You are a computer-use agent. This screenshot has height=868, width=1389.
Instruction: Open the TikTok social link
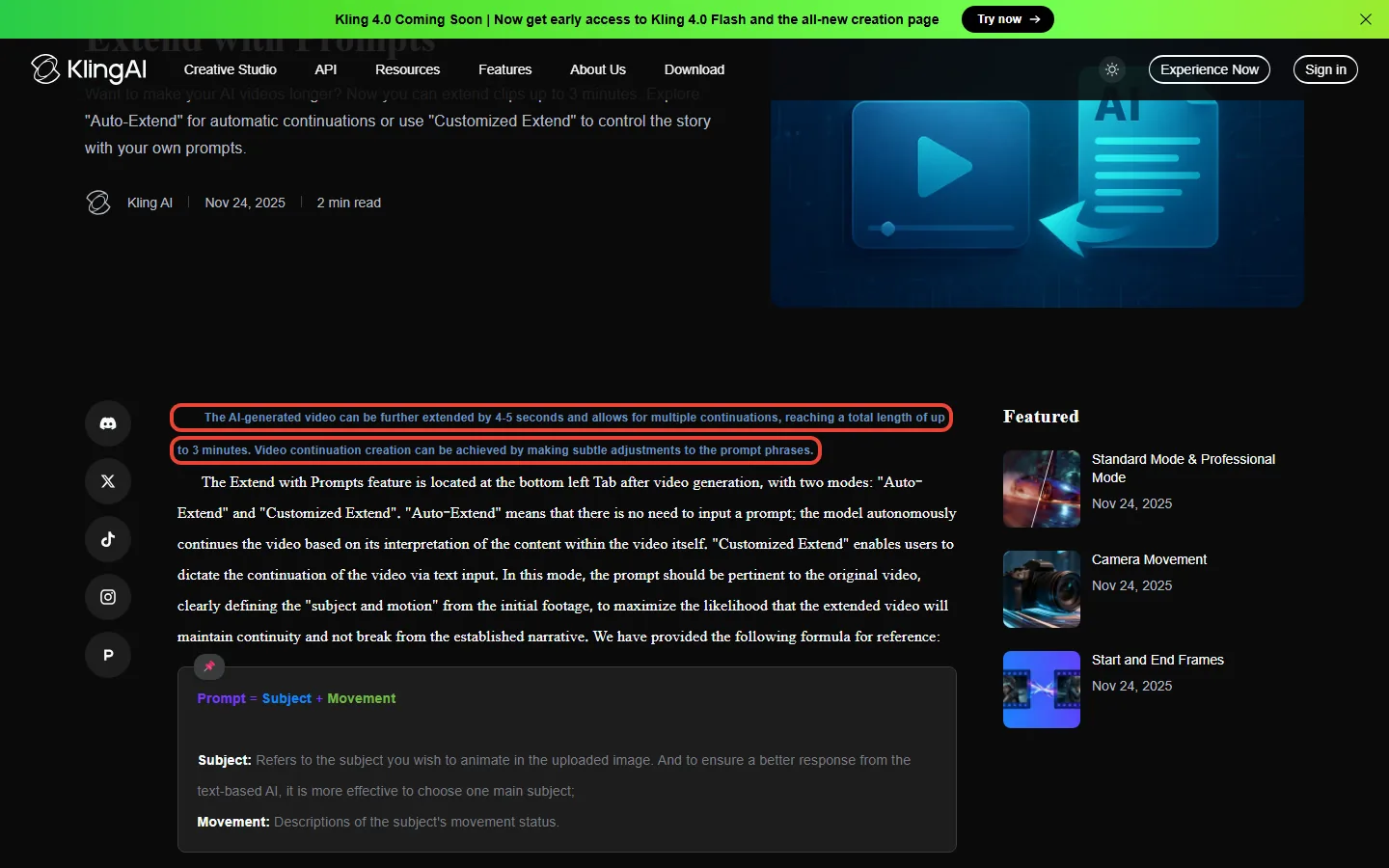coord(108,539)
